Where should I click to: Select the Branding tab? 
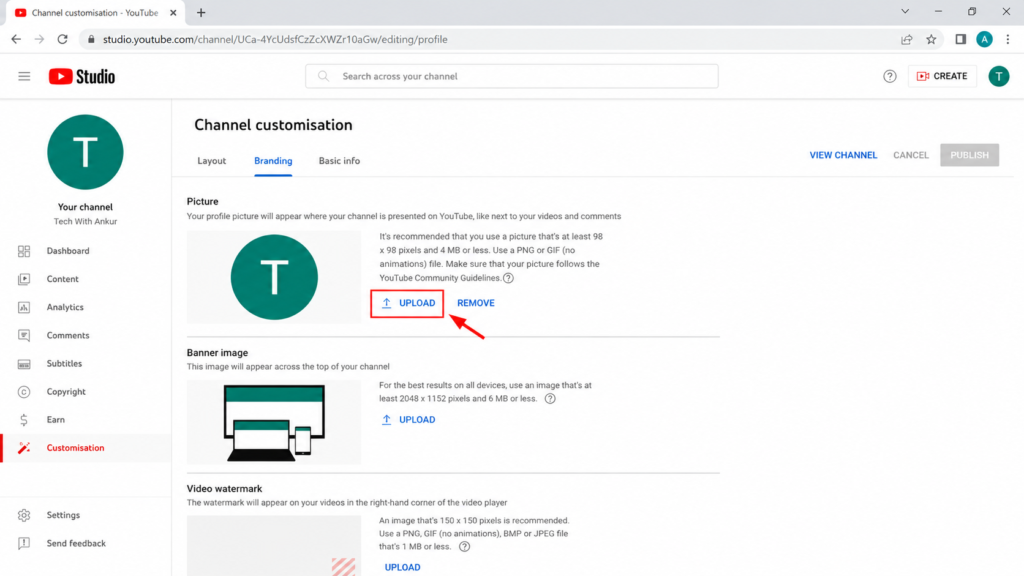pos(273,161)
